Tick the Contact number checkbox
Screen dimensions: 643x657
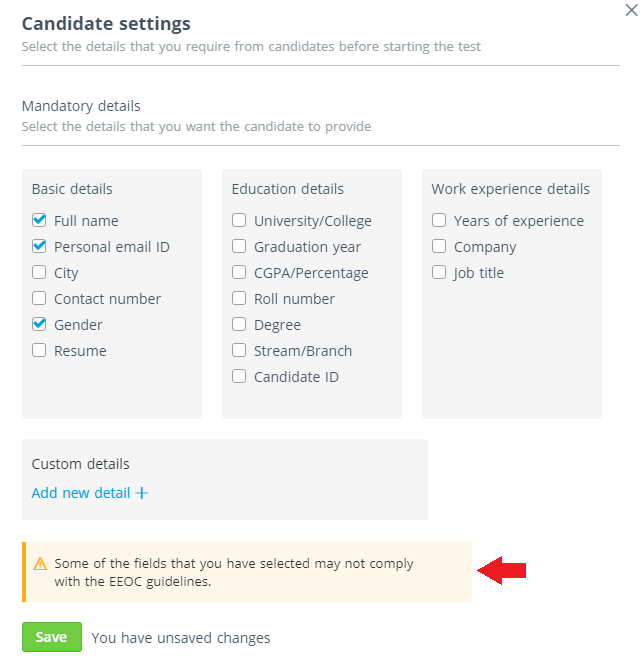(x=39, y=298)
